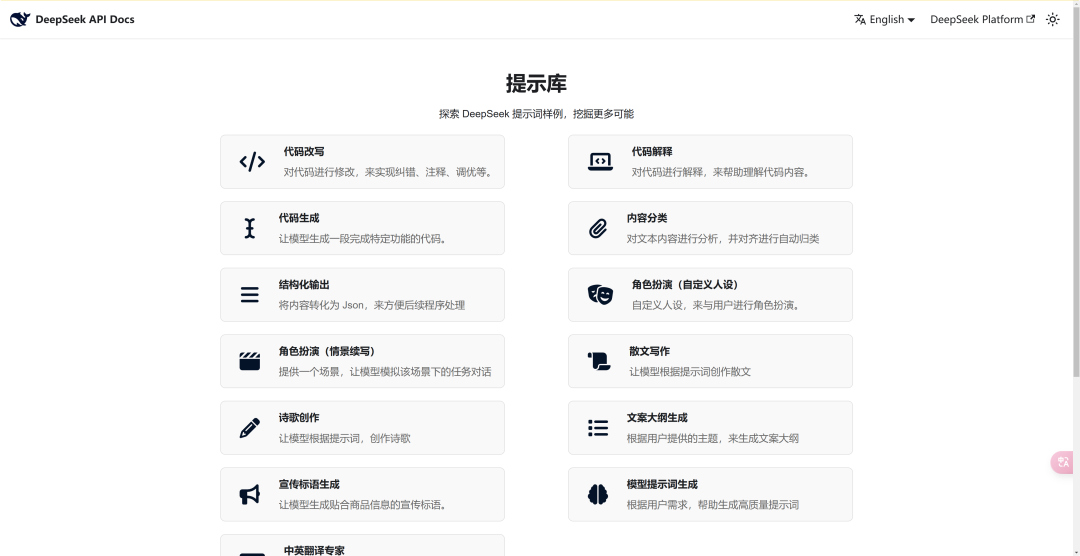The image size is (1080, 556).
Task: Click the caret arrow next to English
Action: pyautogui.click(x=911, y=20)
